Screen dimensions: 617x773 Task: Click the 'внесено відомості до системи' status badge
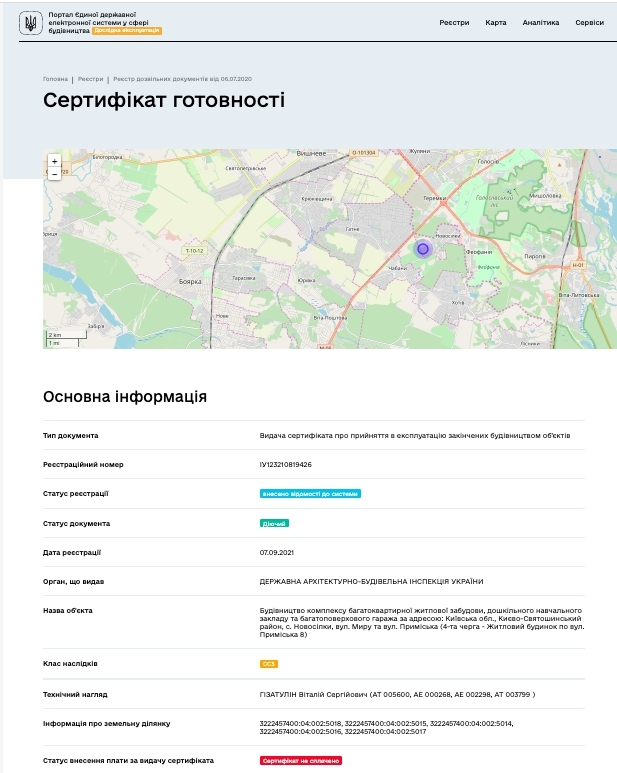click(x=310, y=493)
